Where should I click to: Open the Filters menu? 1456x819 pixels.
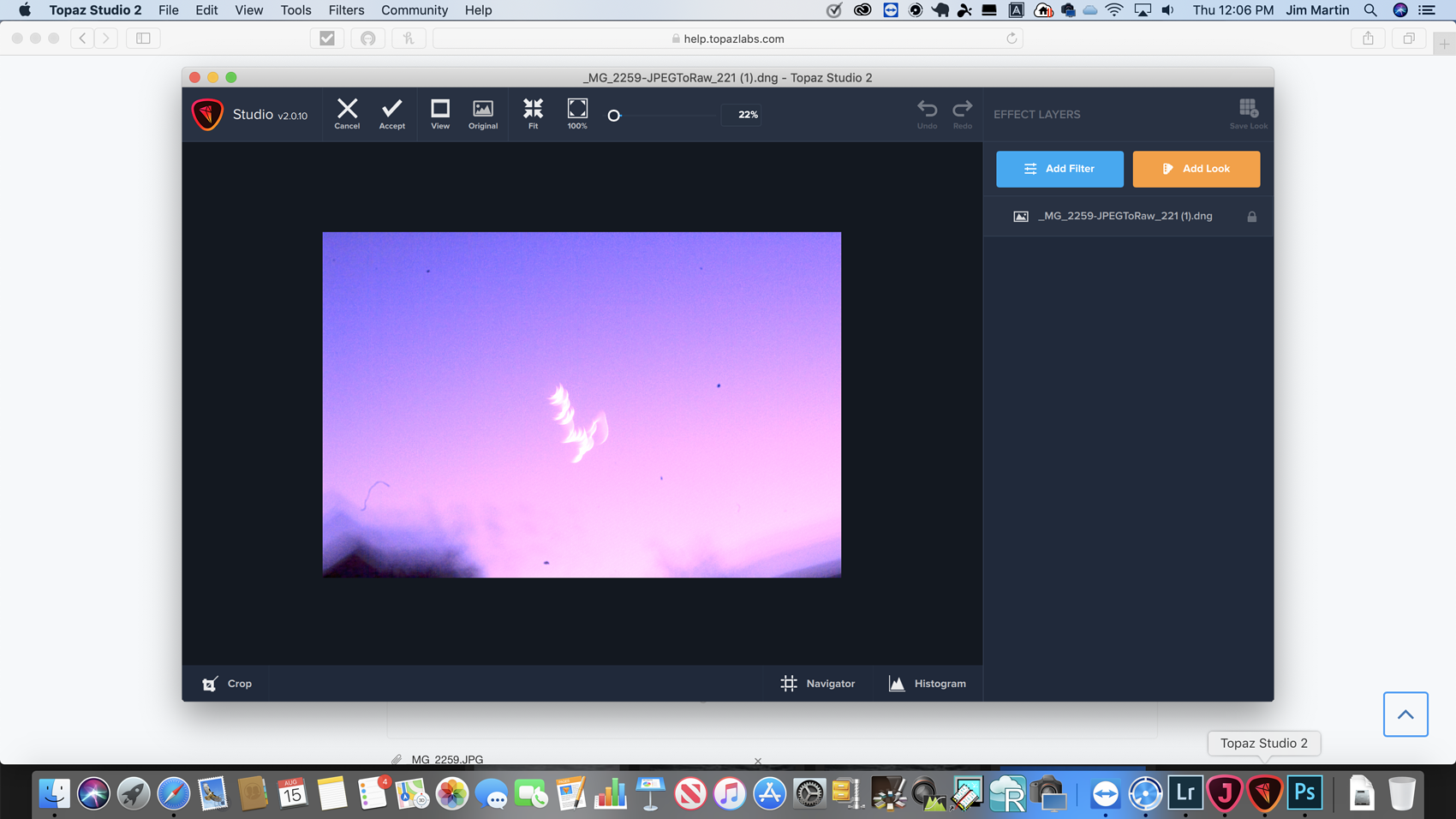(346, 10)
